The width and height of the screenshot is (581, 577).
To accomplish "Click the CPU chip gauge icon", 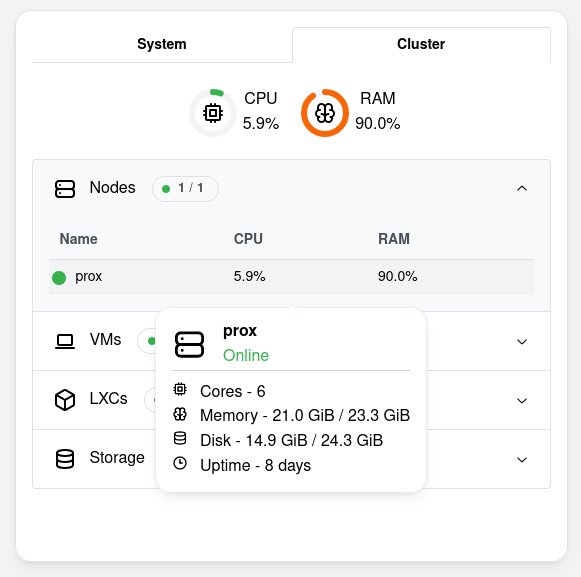I will coord(213,113).
